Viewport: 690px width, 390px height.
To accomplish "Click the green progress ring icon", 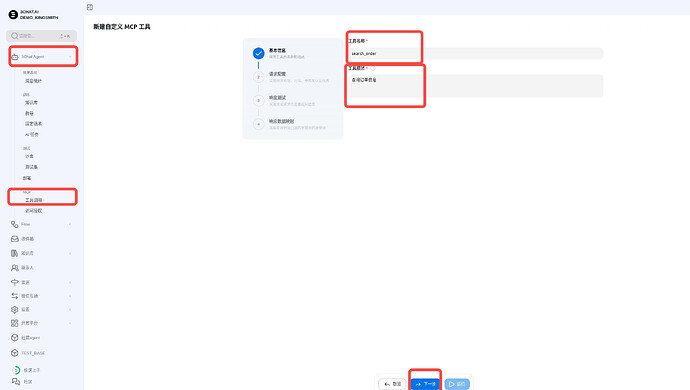I will 16,370.
